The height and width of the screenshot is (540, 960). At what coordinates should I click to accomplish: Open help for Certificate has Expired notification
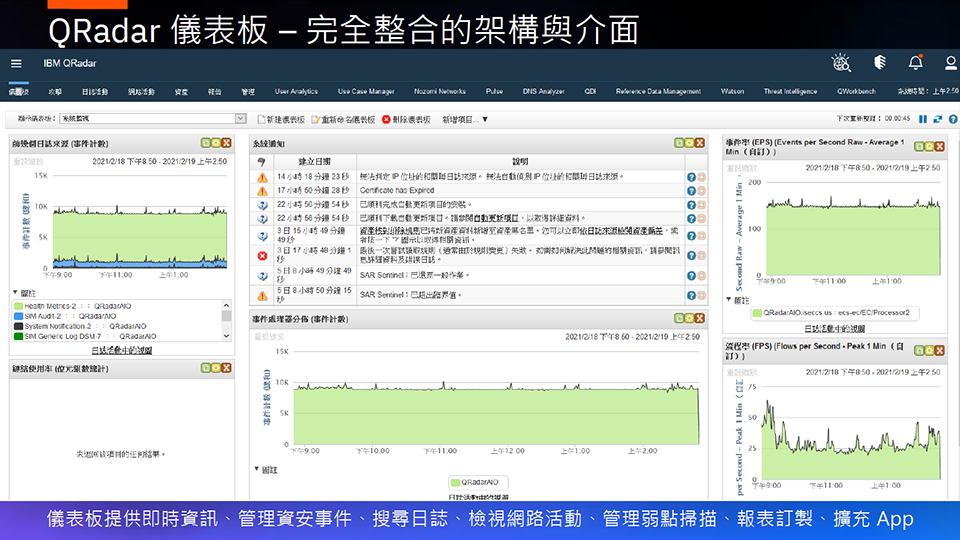pyautogui.click(x=691, y=191)
